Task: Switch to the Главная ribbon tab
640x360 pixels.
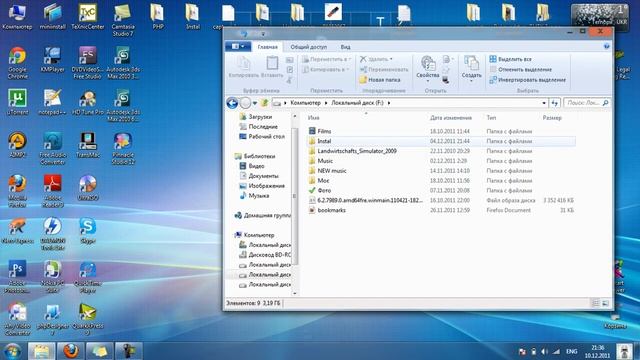Action: tap(267, 47)
